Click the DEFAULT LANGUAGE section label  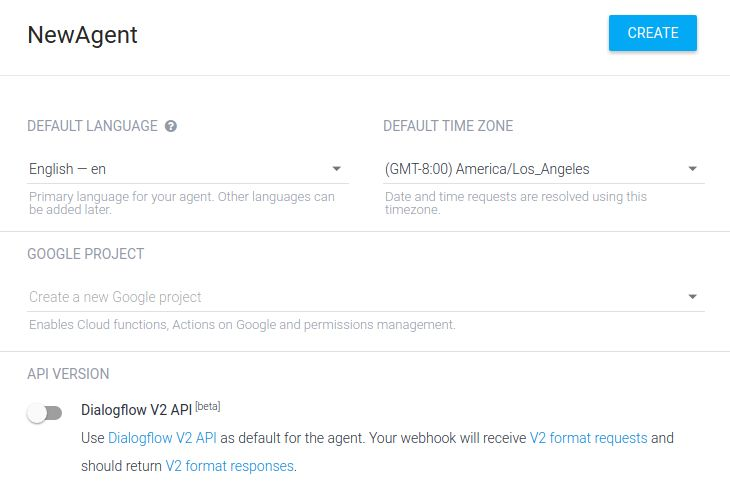click(x=92, y=126)
